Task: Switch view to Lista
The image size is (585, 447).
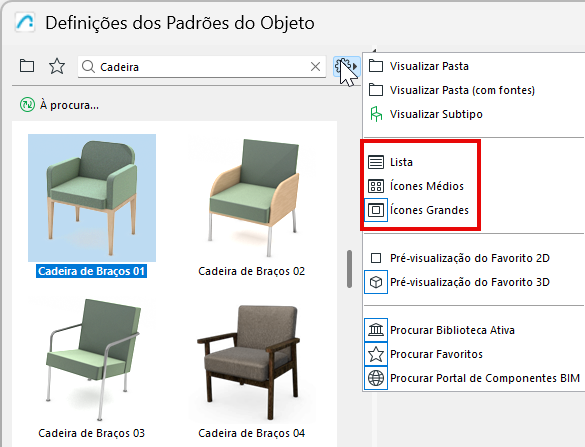Action: coord(401,162)
